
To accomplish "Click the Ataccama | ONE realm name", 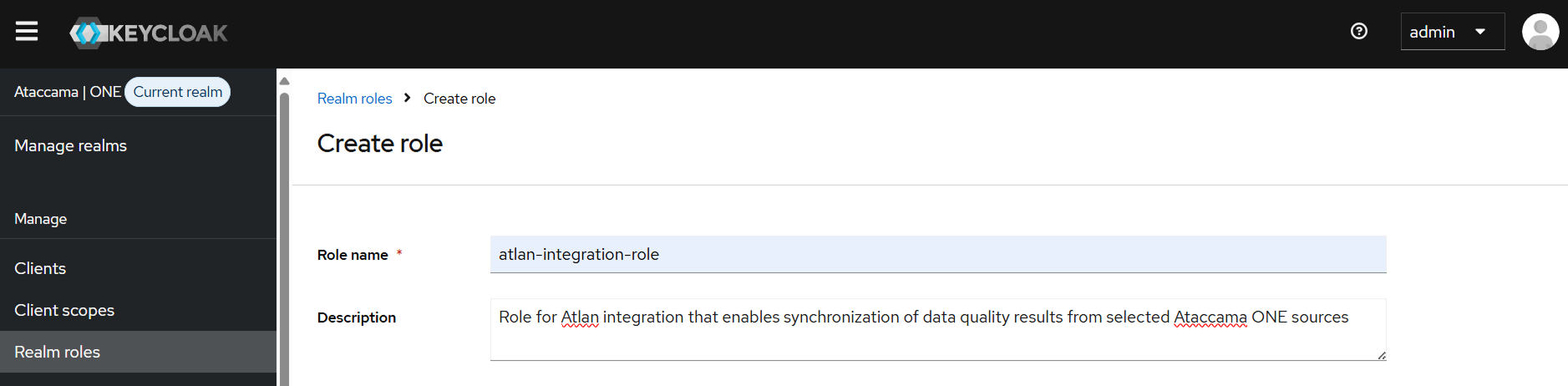I will (x=68, y=92).
